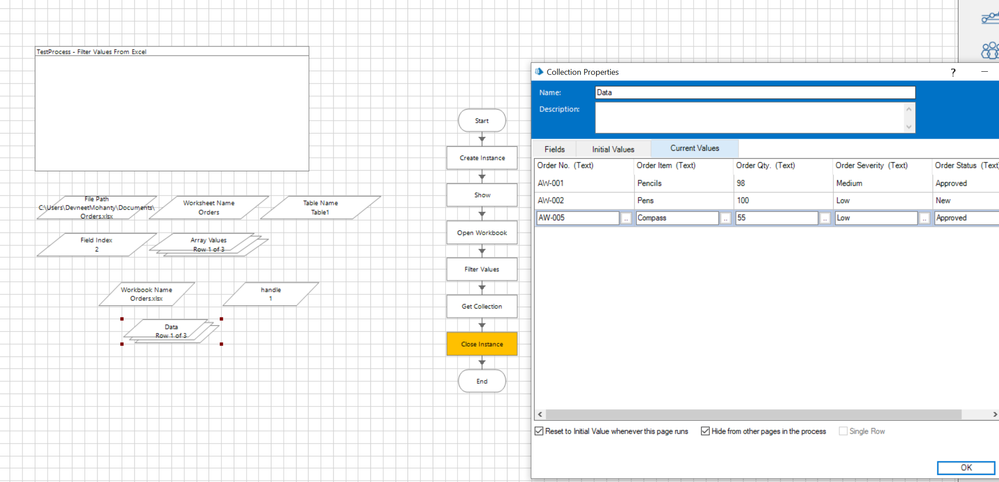Viewport: 999px width, 482px height.
Task: Uncheck Hide from other pages in the process
Action: click(705, 431)
